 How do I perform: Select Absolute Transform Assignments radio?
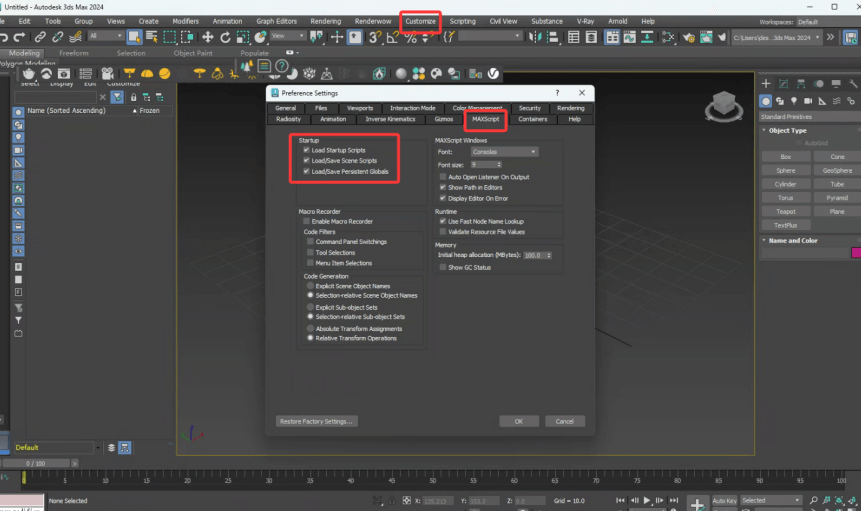click(310, 328)
